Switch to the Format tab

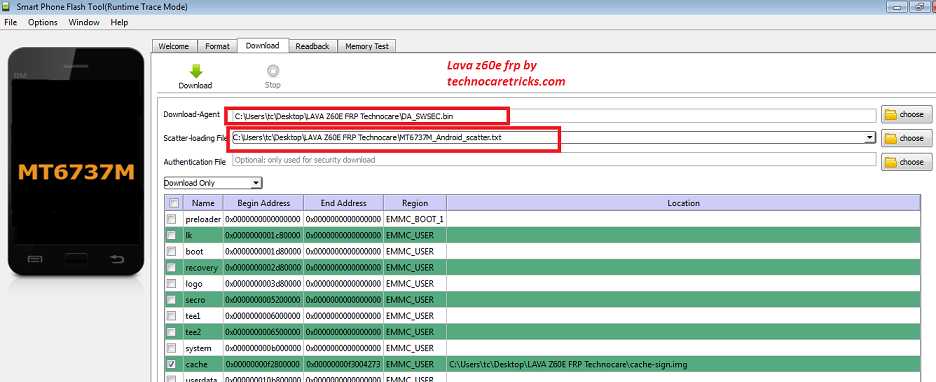[x=217, y=46]
